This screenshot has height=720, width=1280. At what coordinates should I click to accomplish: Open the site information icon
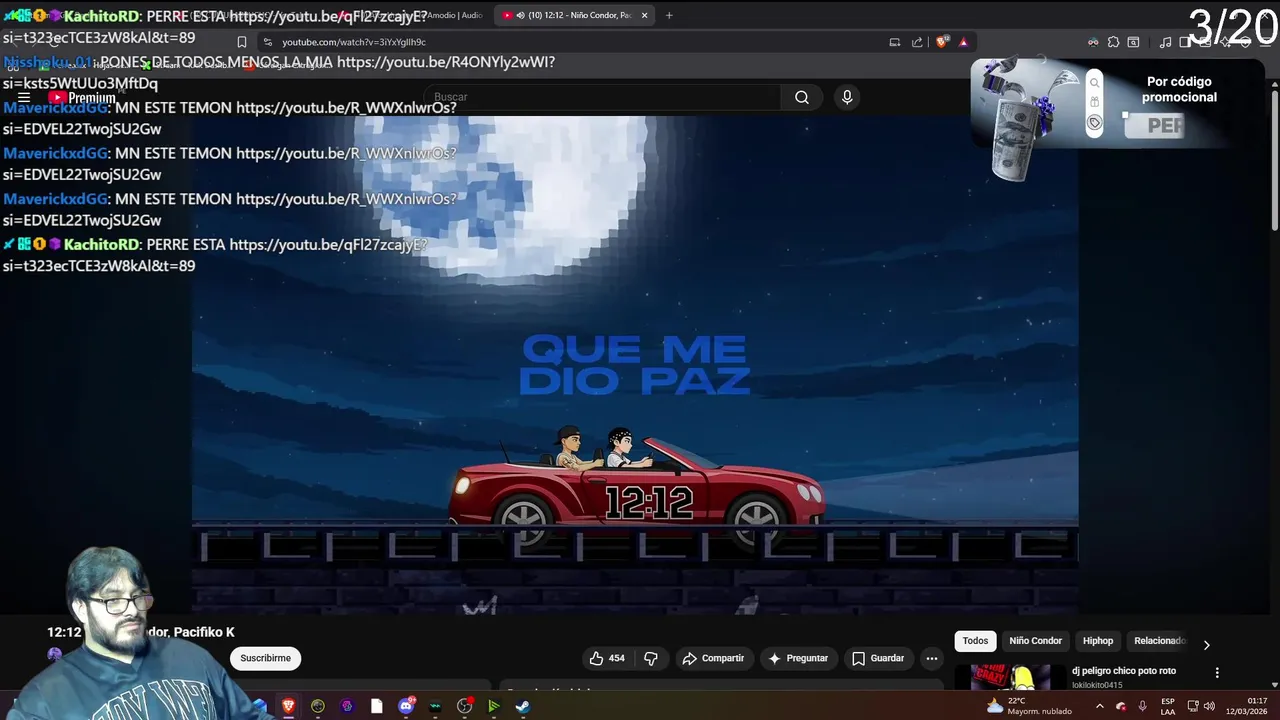267,42
